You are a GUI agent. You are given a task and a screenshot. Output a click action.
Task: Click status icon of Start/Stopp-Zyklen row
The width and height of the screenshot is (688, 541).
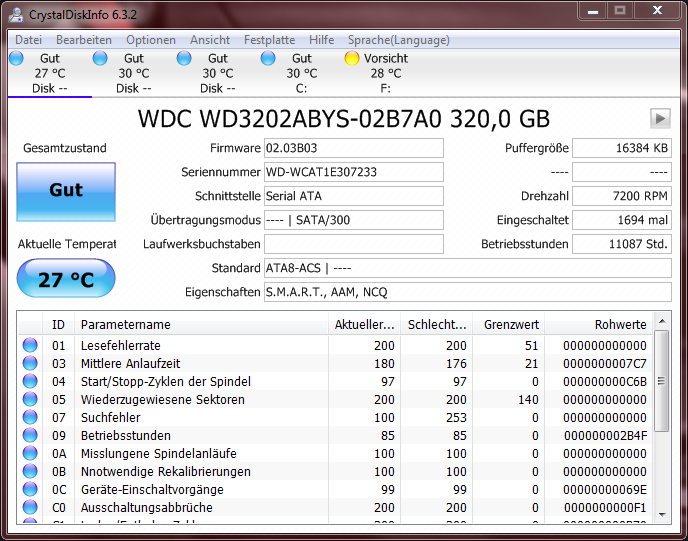pos(30,381)
